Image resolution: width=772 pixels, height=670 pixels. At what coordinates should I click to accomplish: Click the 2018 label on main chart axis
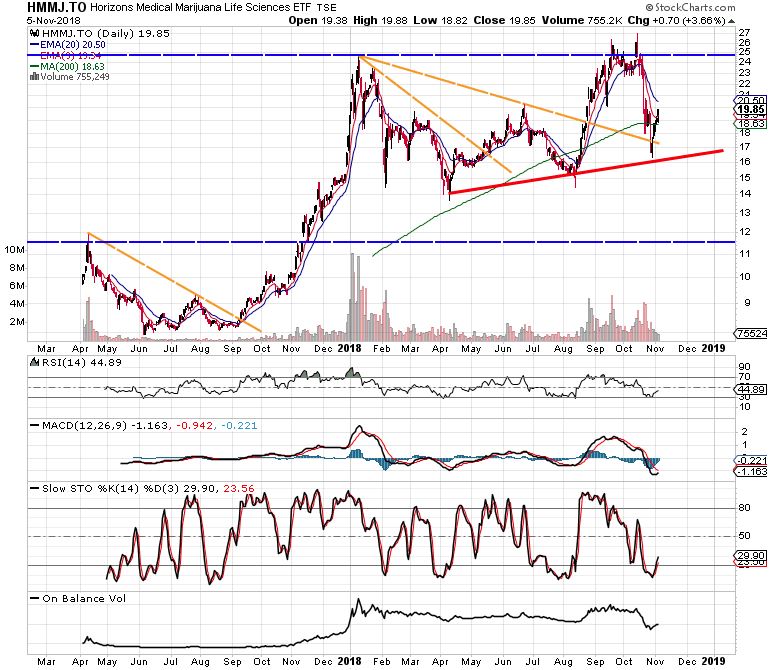point(352,347)
